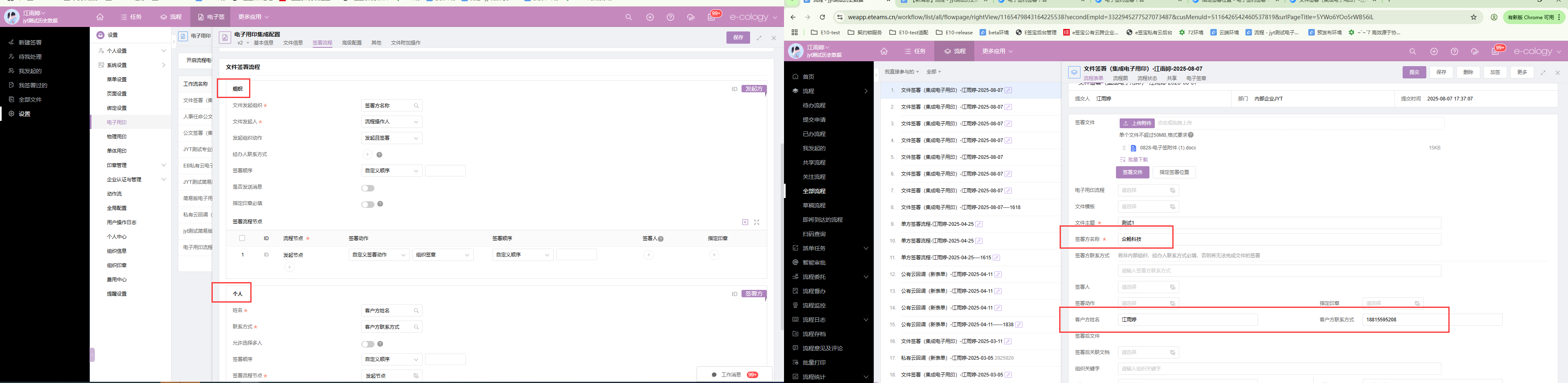The width and height of the screenshot is (1568, 383).
Task: Switch to 基本信息 tab
Action: pyautogui.click(x=263, y=42)
